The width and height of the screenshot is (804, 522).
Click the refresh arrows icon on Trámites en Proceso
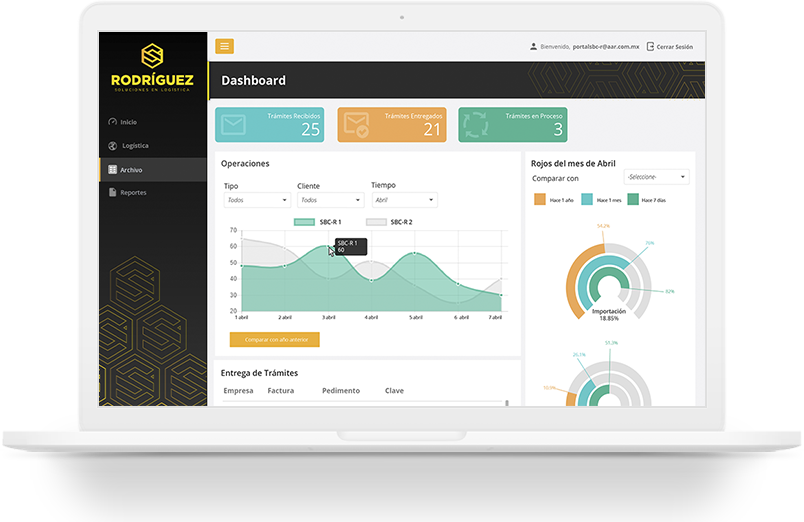pos(478,125)
